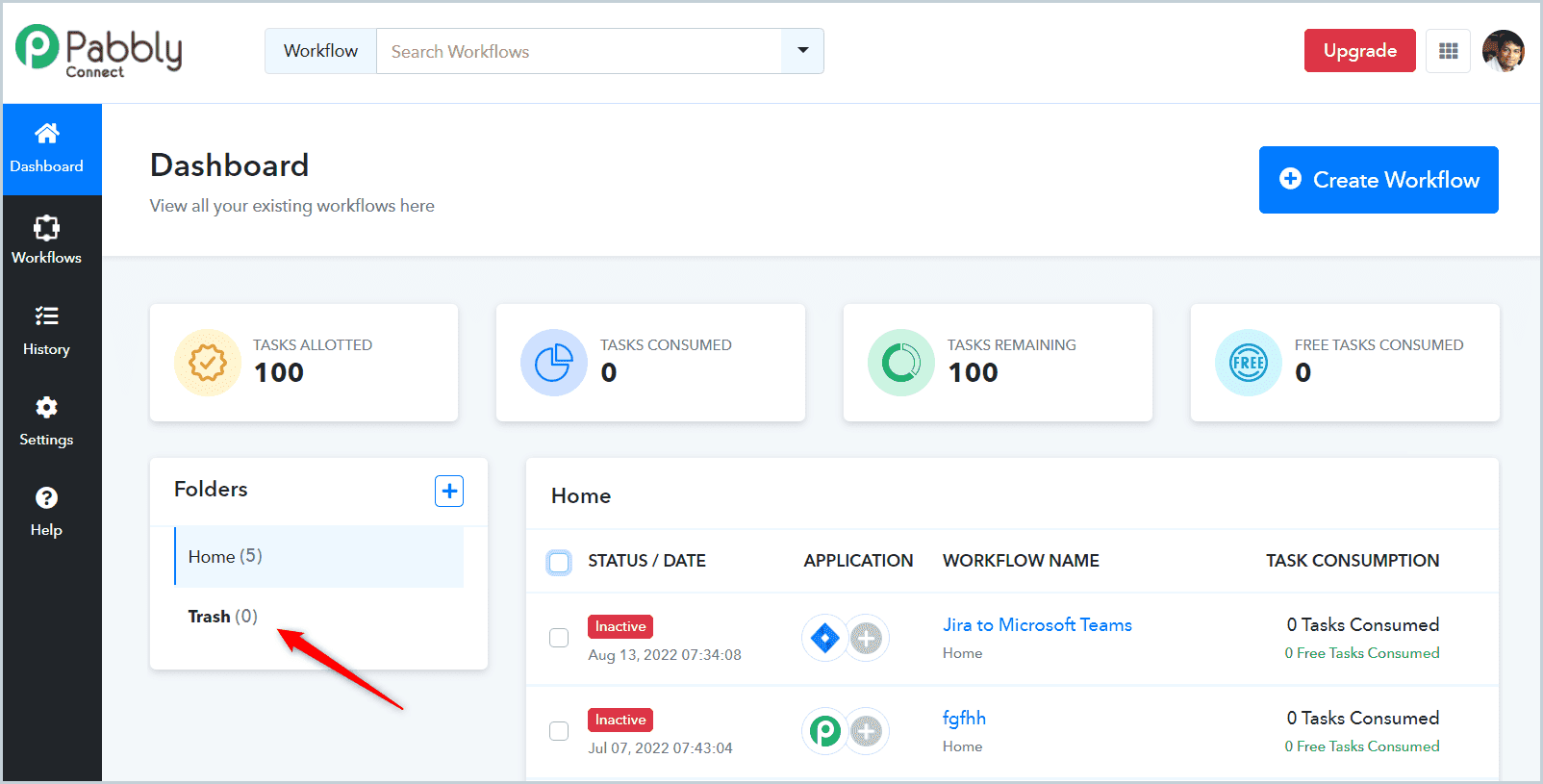Open the Jira to Microsoft Teams workflow link
The width and height of the screenshot is (1543, 784).
point(1037,625)
